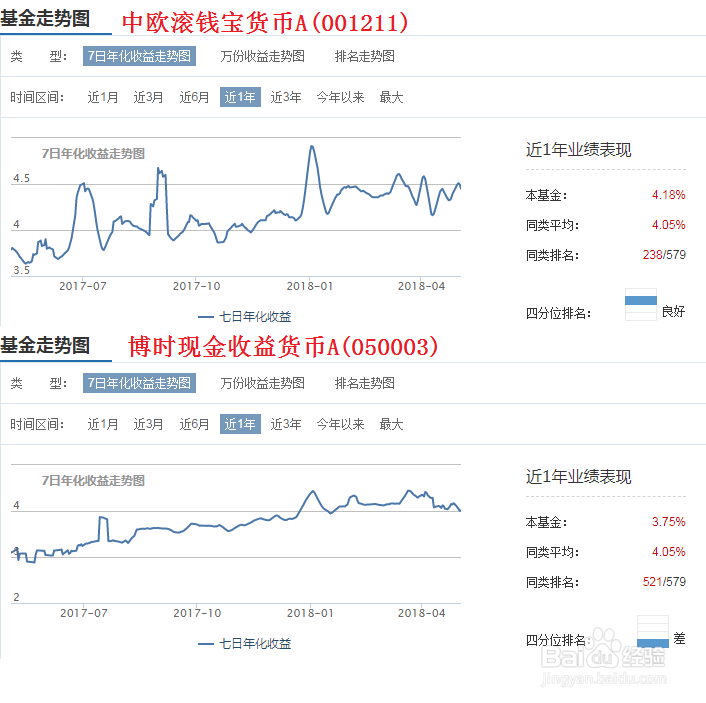The image size is (706, 703).
Task: Open 排名走势图 tab in 中欧滚钱宝货币A panel
Action: click(365, 56)
